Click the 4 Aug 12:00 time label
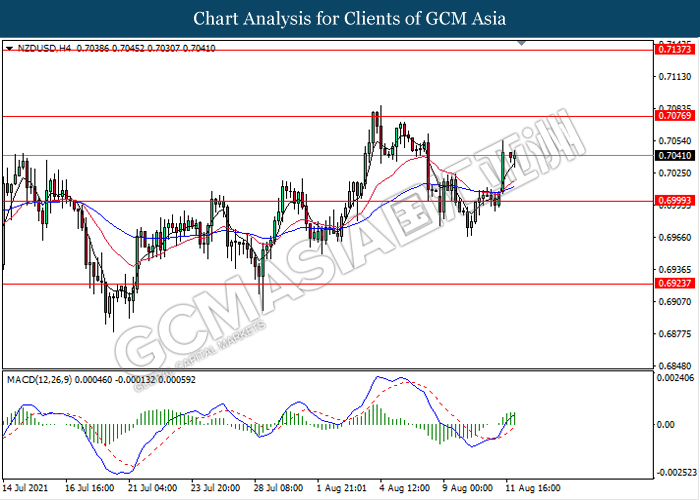 (405, 488)
